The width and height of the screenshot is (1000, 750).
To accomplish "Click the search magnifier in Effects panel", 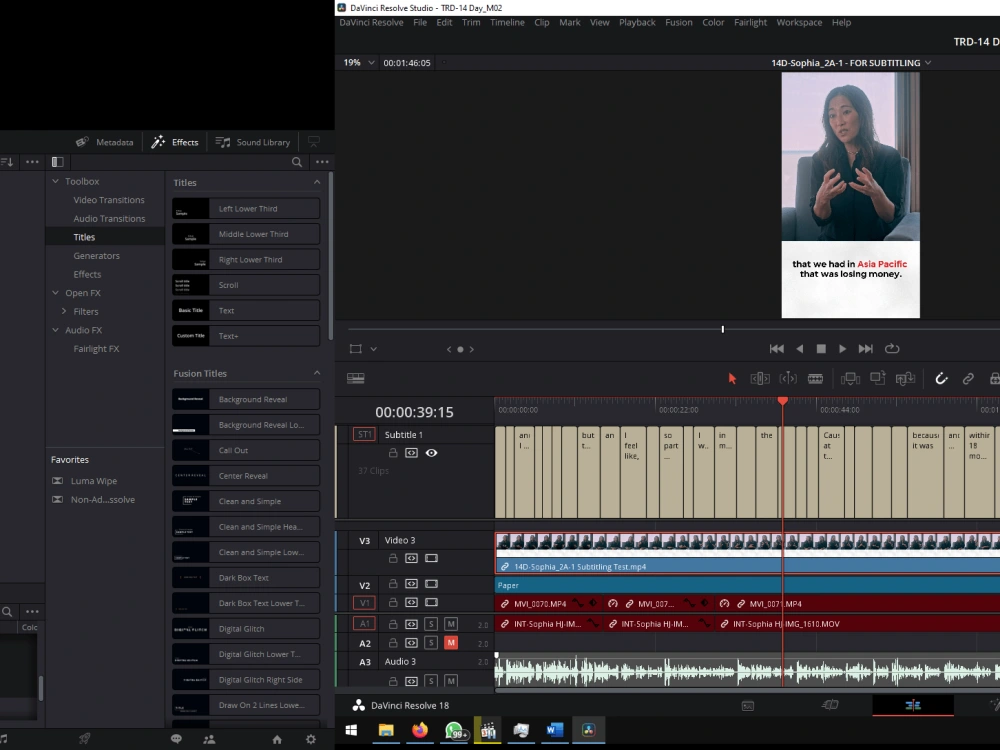I will point(297,162).
